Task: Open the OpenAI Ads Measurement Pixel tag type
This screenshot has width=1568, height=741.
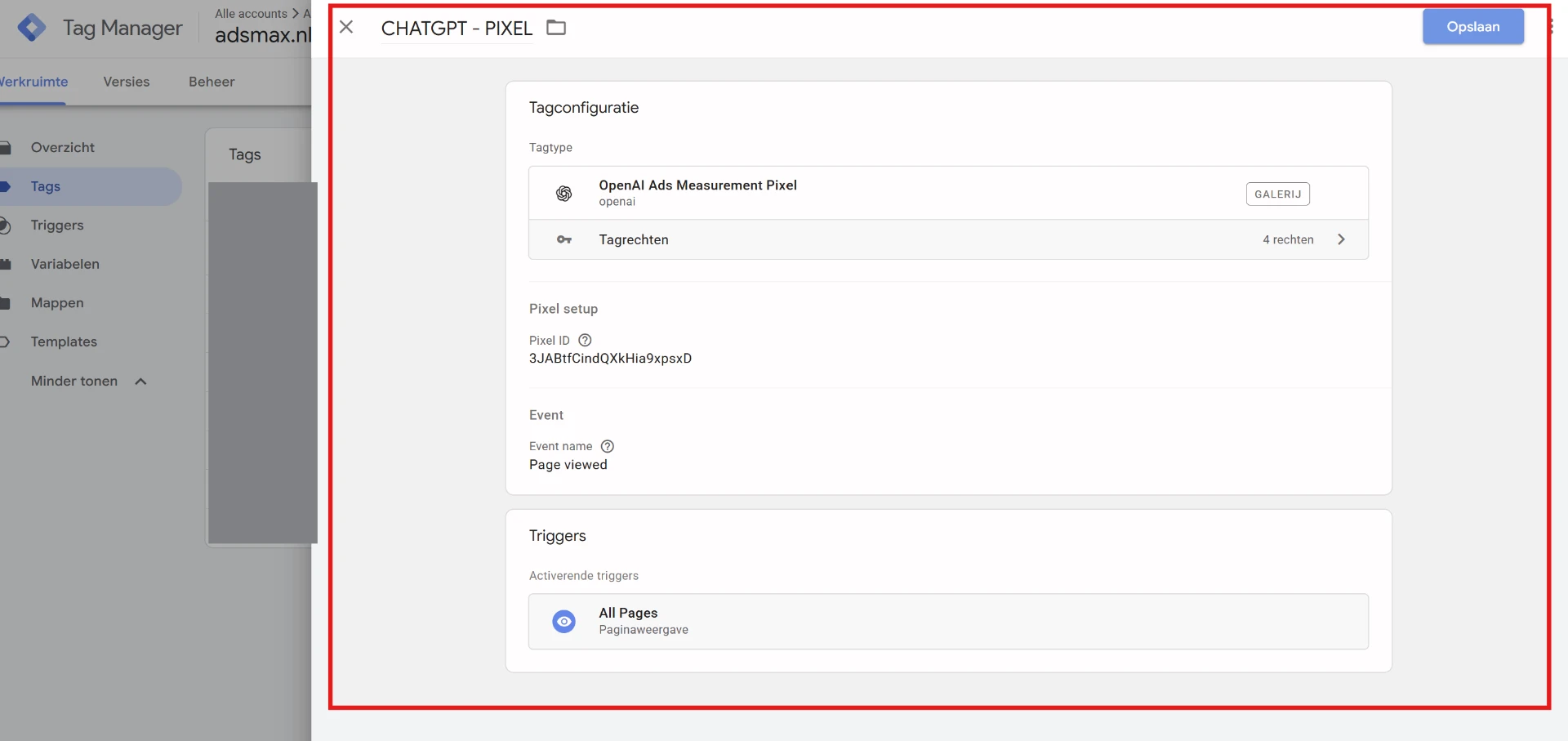Action: click(x=948, y=194)
